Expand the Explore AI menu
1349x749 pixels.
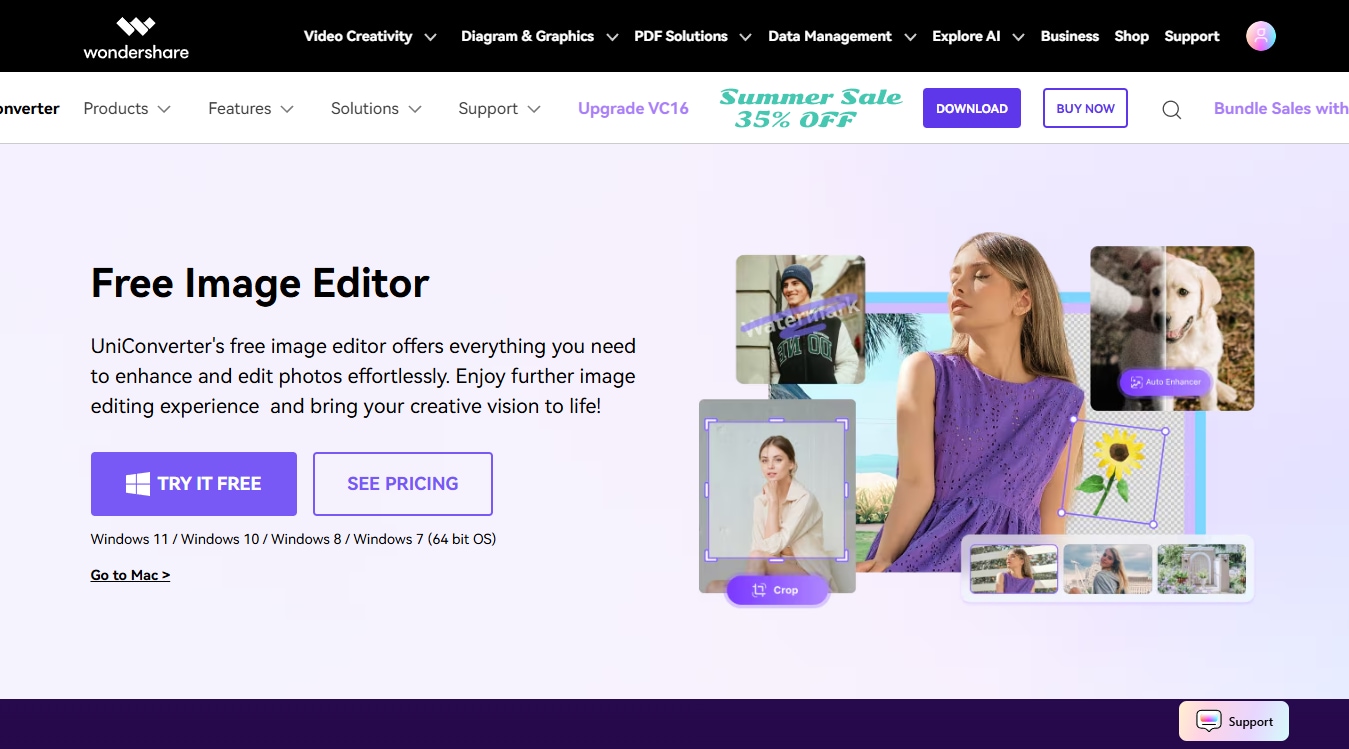click(x=978, y=36)
